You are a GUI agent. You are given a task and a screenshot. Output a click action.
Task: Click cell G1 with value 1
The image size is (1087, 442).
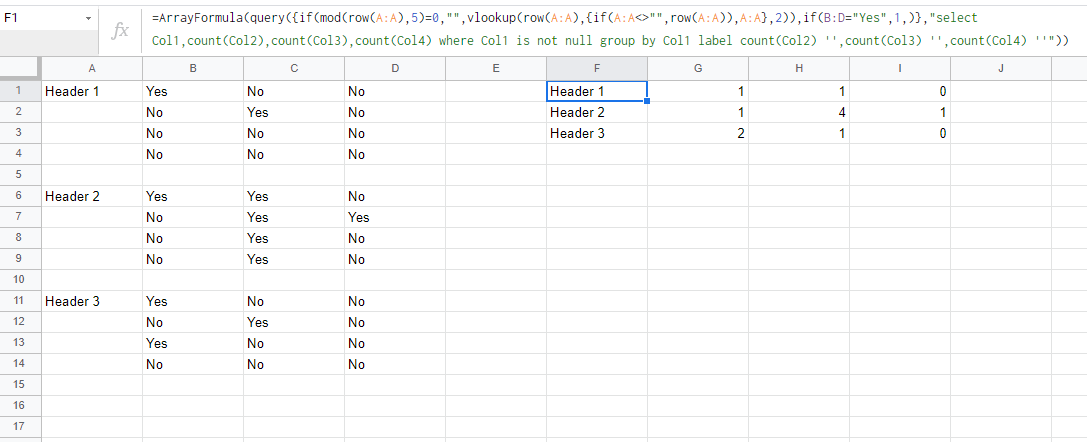698,91
